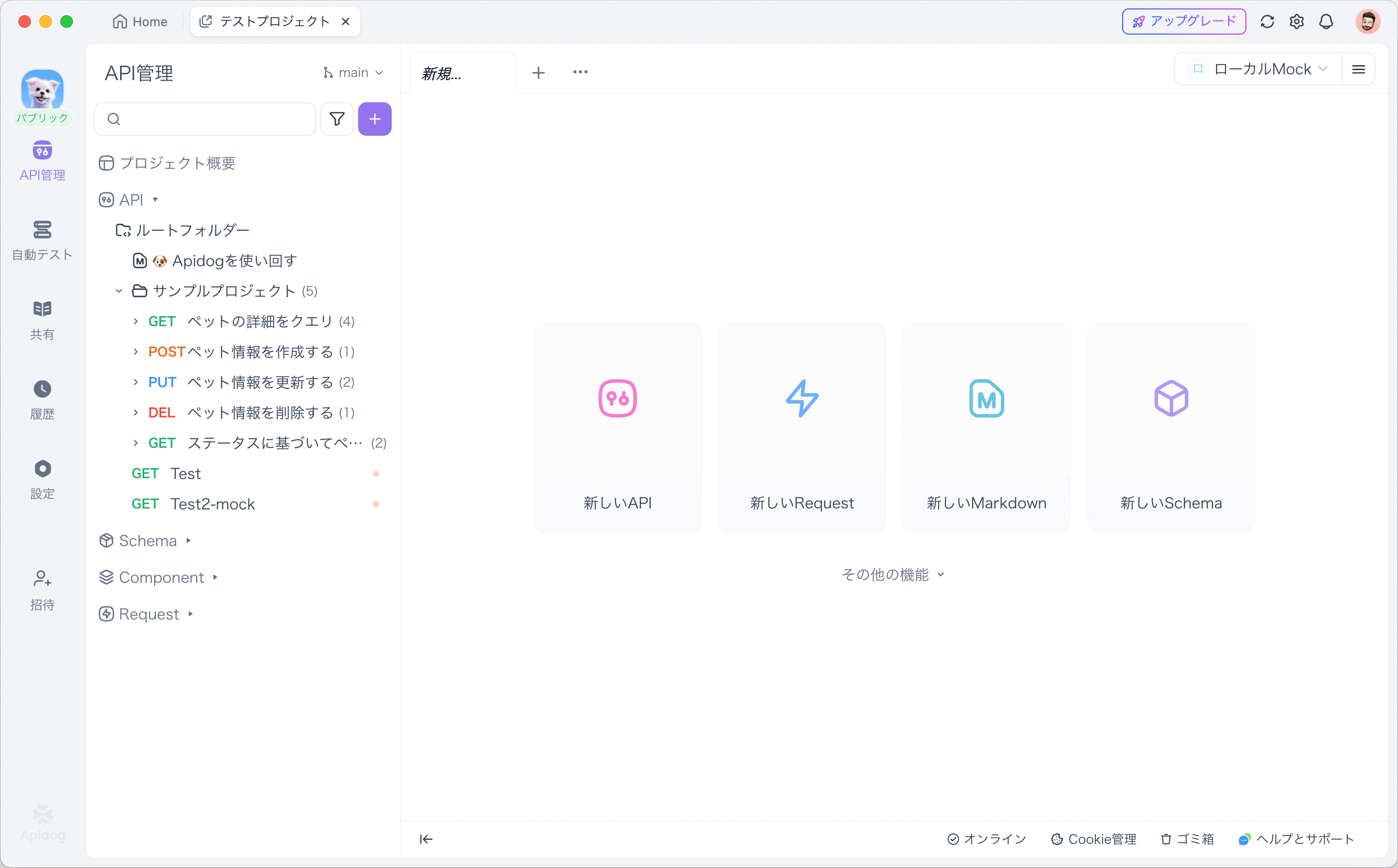Click the purple plus create button
The height and width of the screenshot is (868, 1398).
(x=374, y=119)
